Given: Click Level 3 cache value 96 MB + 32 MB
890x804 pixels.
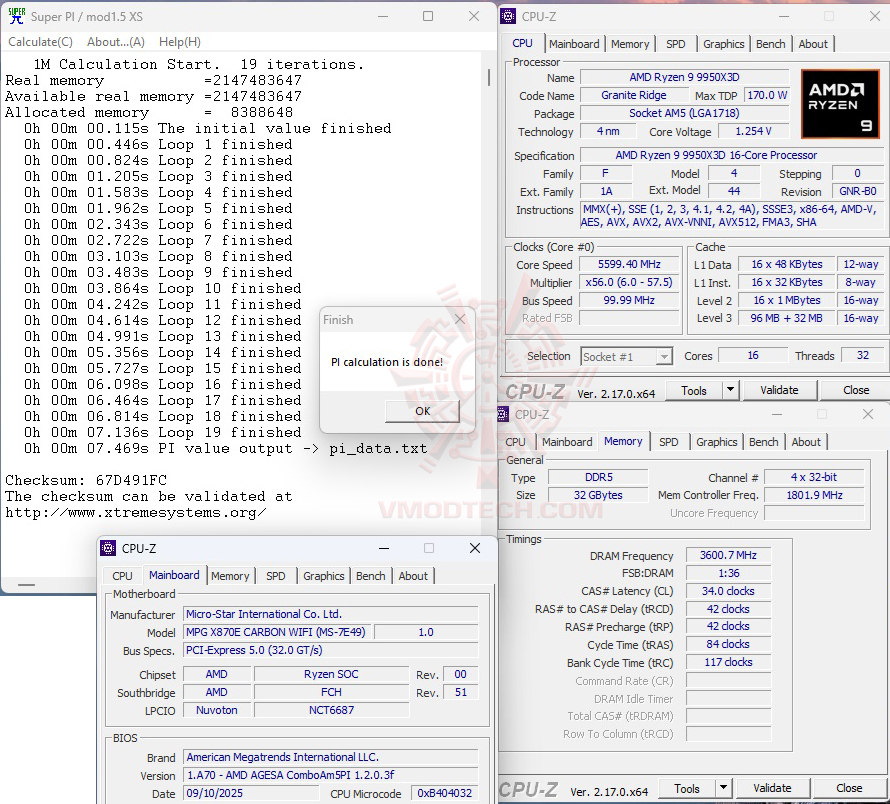Looking at the screenshot, I should [x=786, y=318].
